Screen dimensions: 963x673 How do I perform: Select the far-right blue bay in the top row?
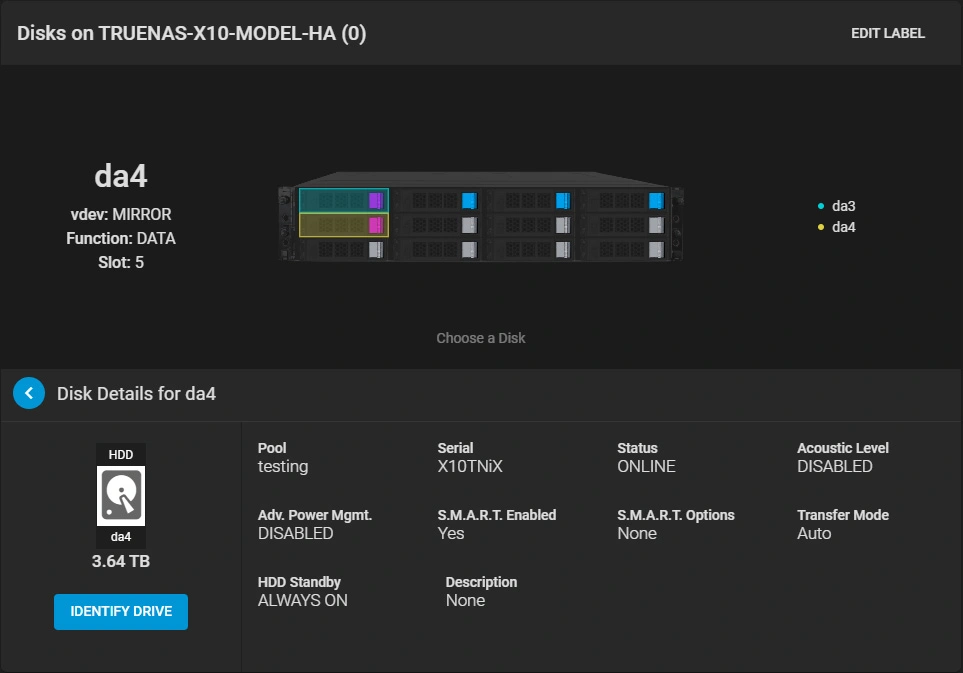624,200
